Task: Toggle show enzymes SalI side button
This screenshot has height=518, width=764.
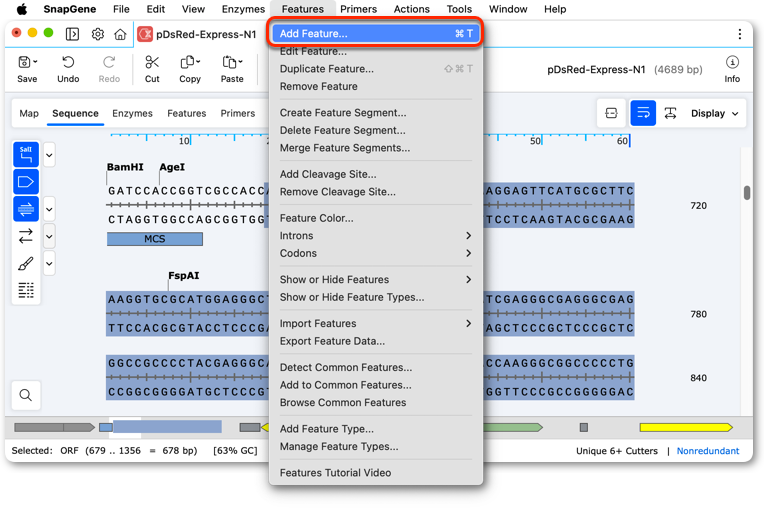Action: point(26,154)
